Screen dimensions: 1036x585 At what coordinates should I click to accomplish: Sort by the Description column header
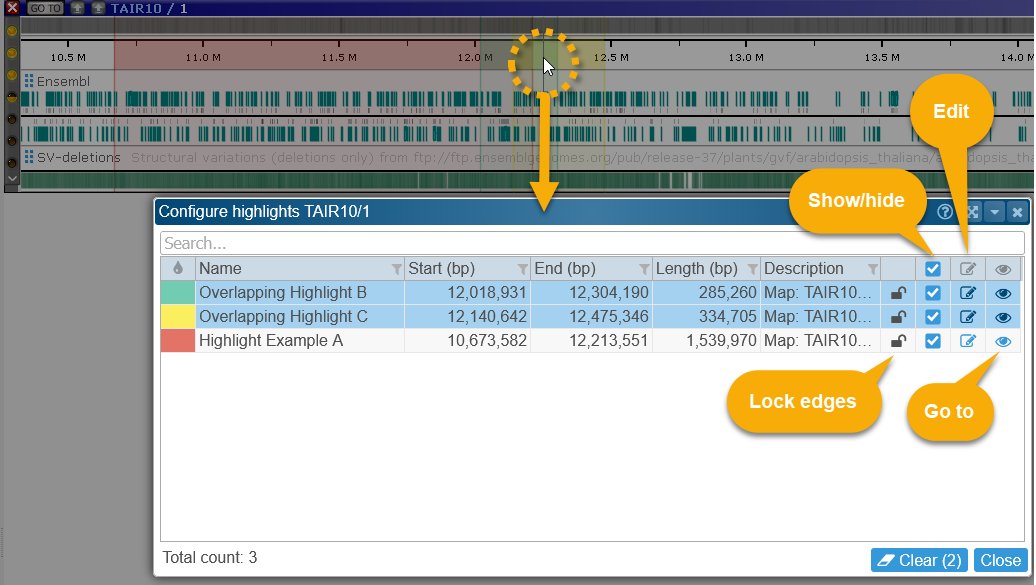[804, 269]
